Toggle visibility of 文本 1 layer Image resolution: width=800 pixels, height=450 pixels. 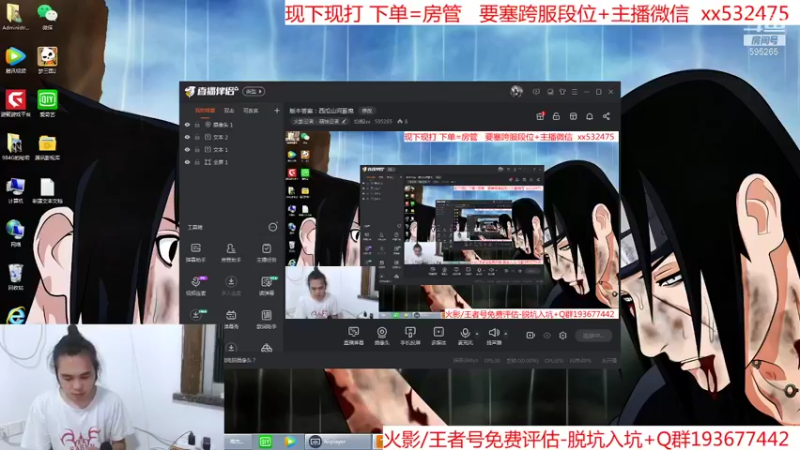point(187,149)
